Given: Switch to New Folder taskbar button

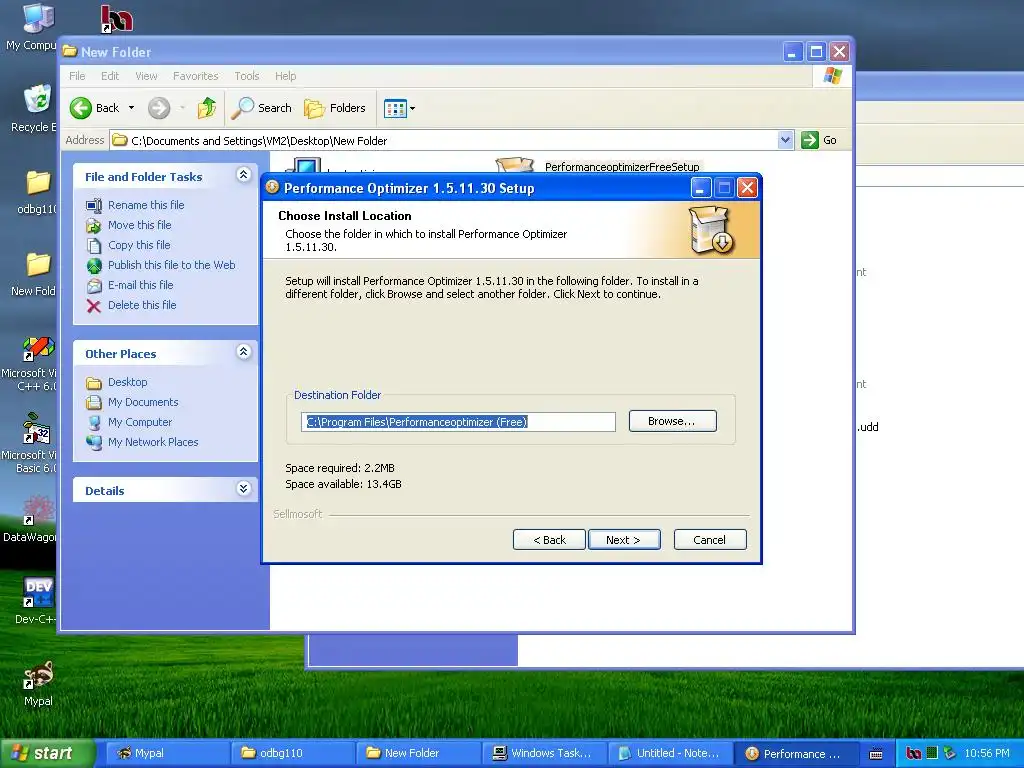Looking at the screenshot, I should pyautogui.click(x=418, y=753).
